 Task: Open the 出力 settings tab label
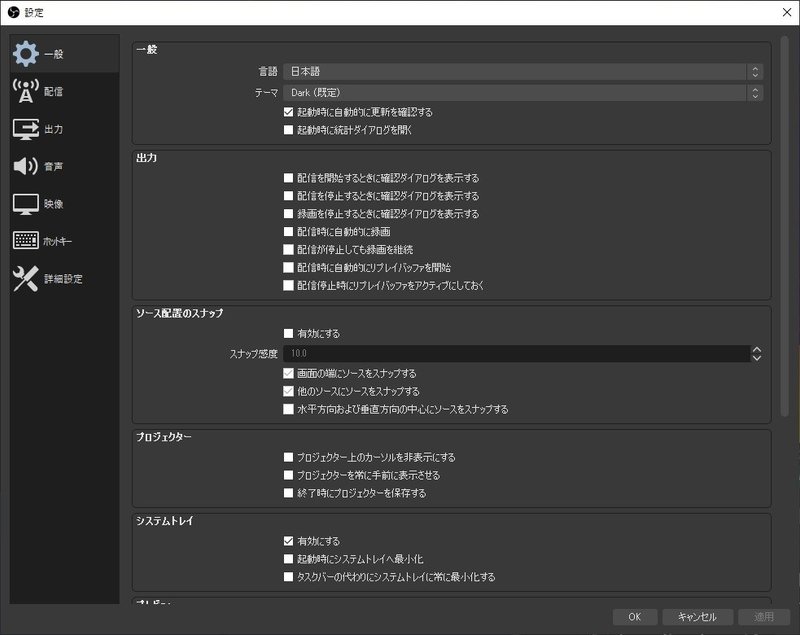[54, 129]
